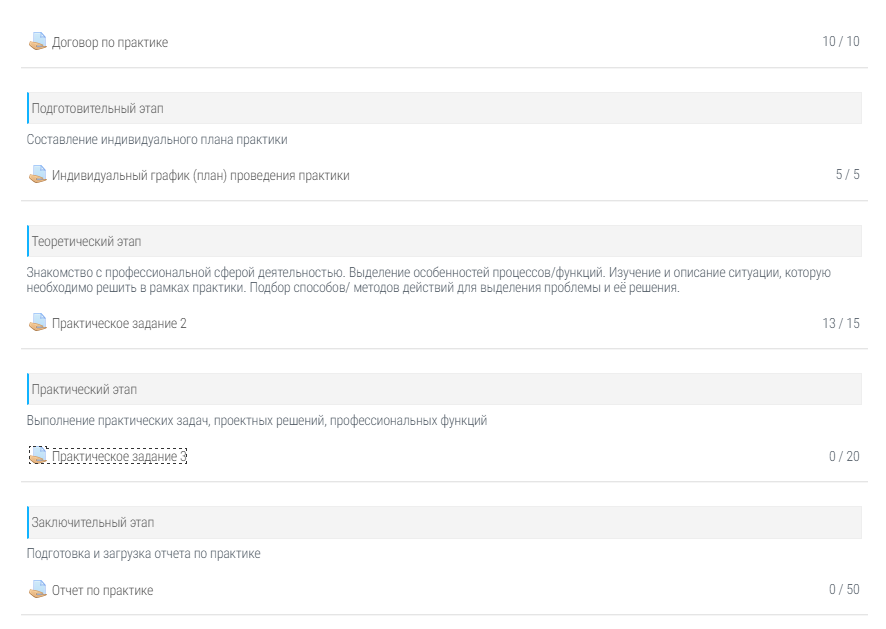886x629 pixels.
Task: Open the Практическое задание 2 assignment
Action: click(x=119, y=323)
